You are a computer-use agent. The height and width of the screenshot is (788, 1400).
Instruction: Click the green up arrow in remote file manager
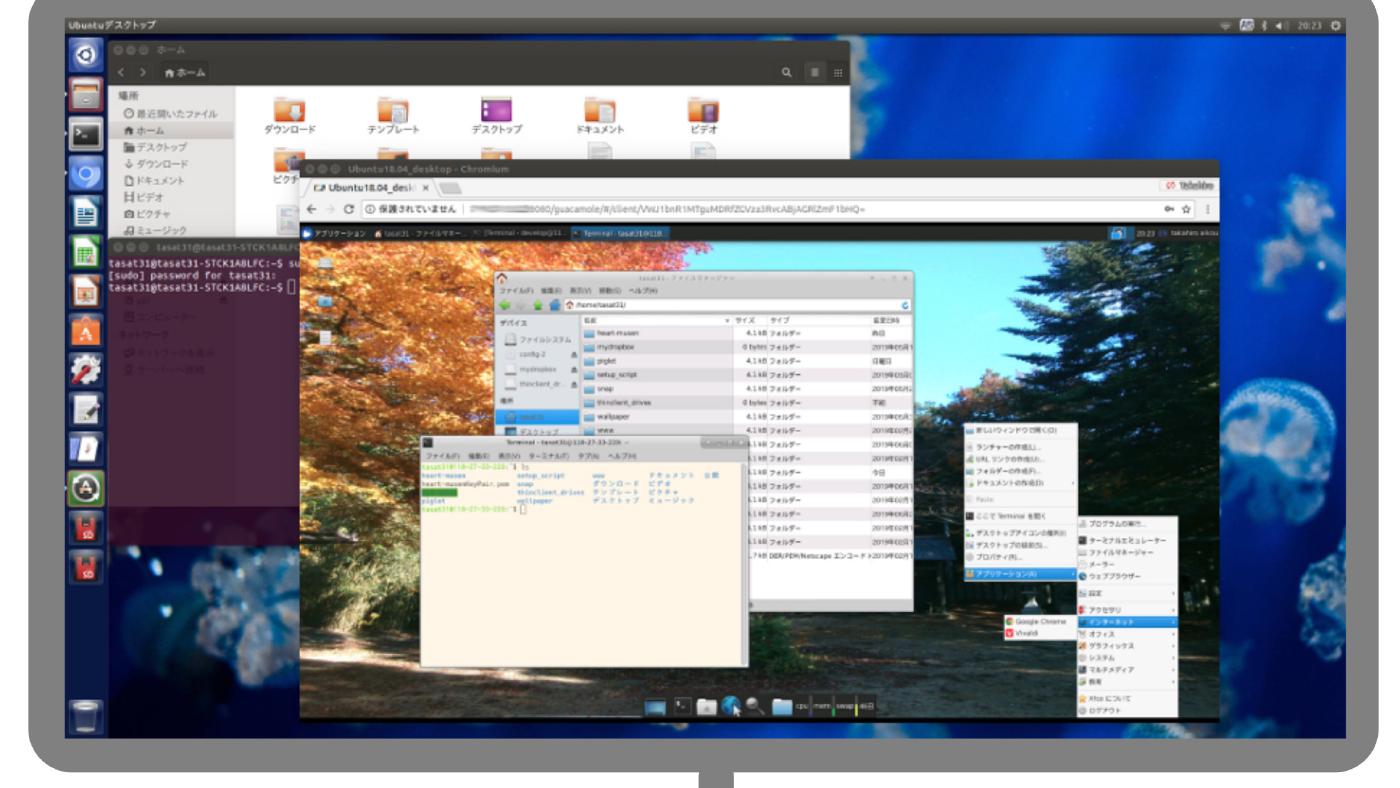click(536, 304)
